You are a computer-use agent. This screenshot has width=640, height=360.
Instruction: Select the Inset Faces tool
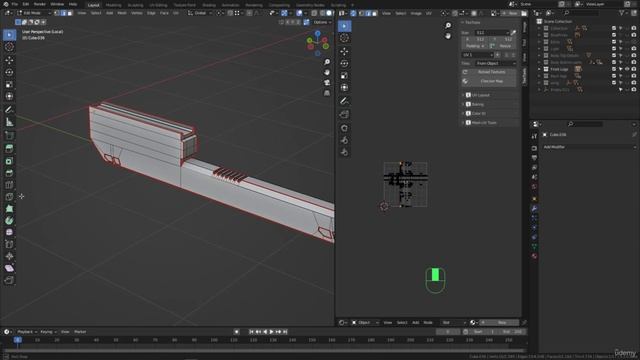(9, 161)
